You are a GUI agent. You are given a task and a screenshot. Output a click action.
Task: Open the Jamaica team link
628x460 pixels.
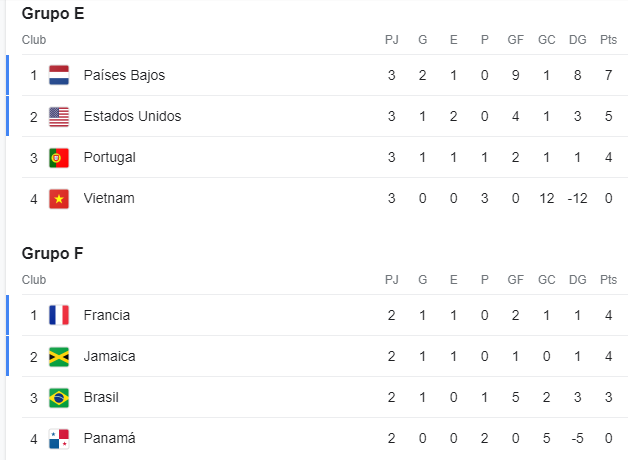109,357
